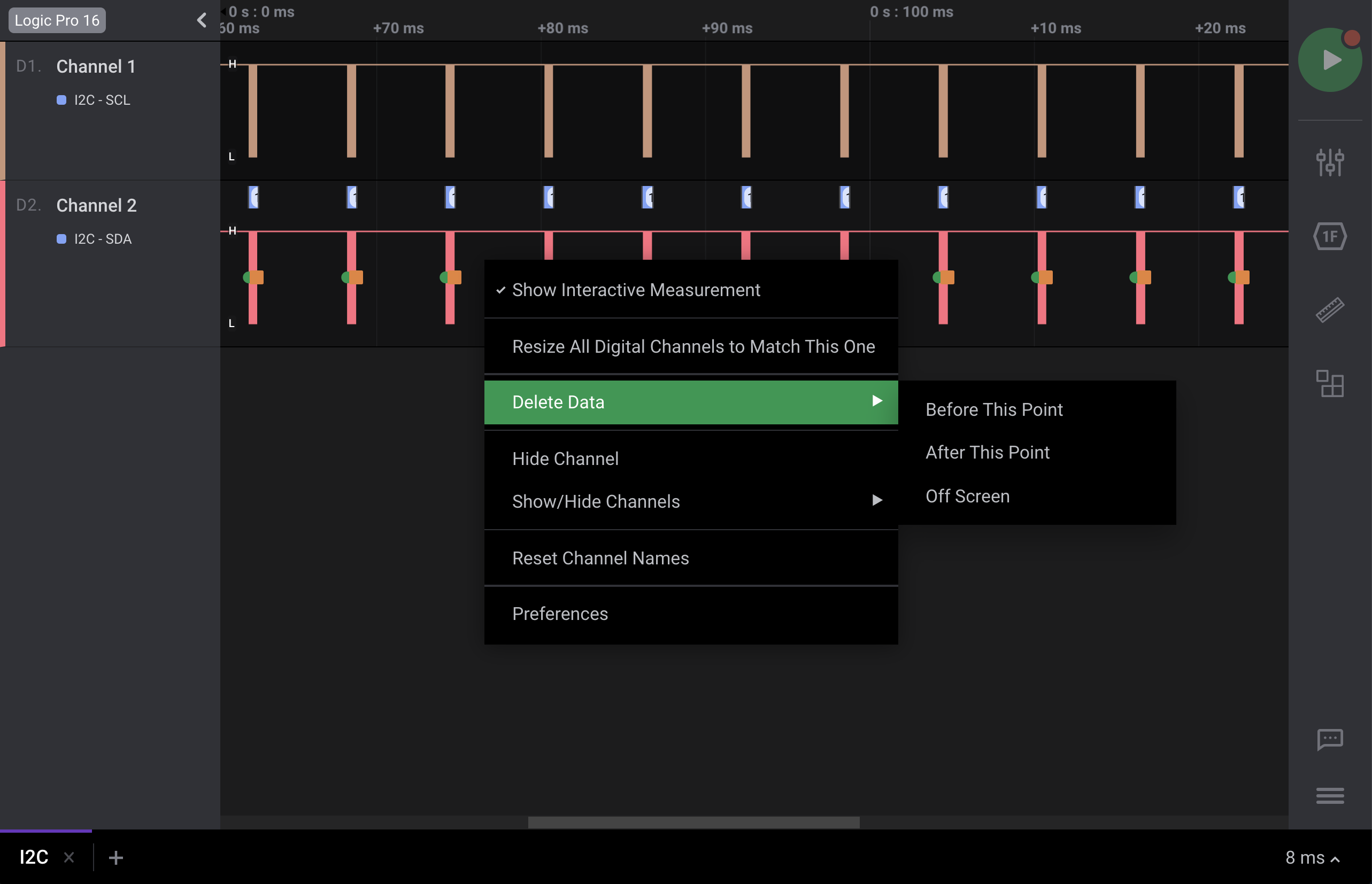
Task: Click the Logic Pro 16 device button
Action: click(x=57, y=21)
